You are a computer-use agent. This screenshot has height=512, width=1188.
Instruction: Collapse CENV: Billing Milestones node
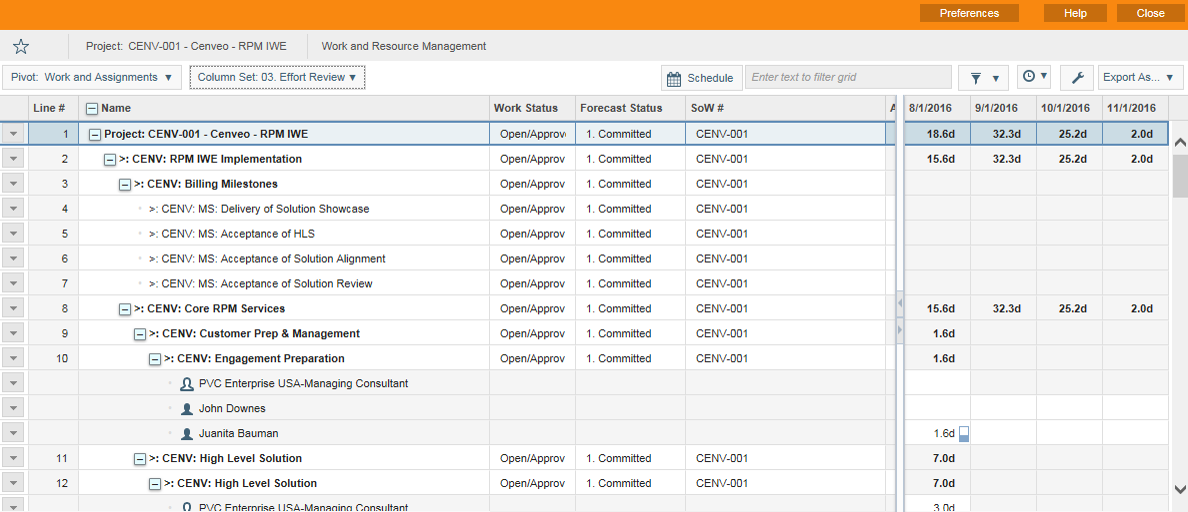[x=125, y=184]
